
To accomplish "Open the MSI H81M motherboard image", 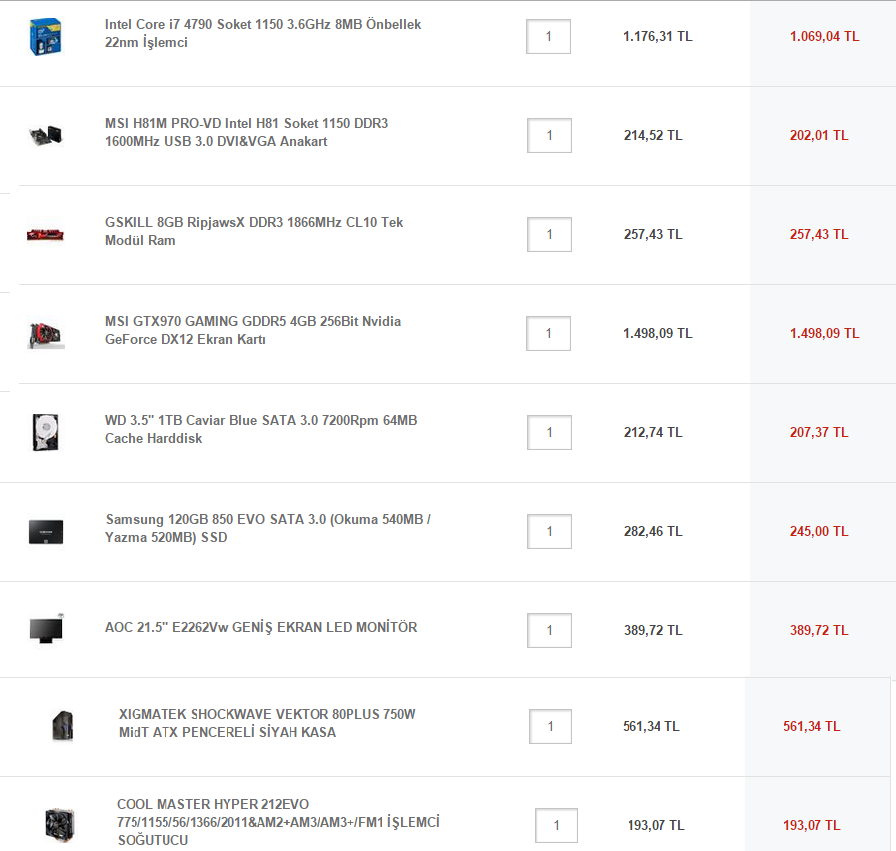I will tap(46, 135).
